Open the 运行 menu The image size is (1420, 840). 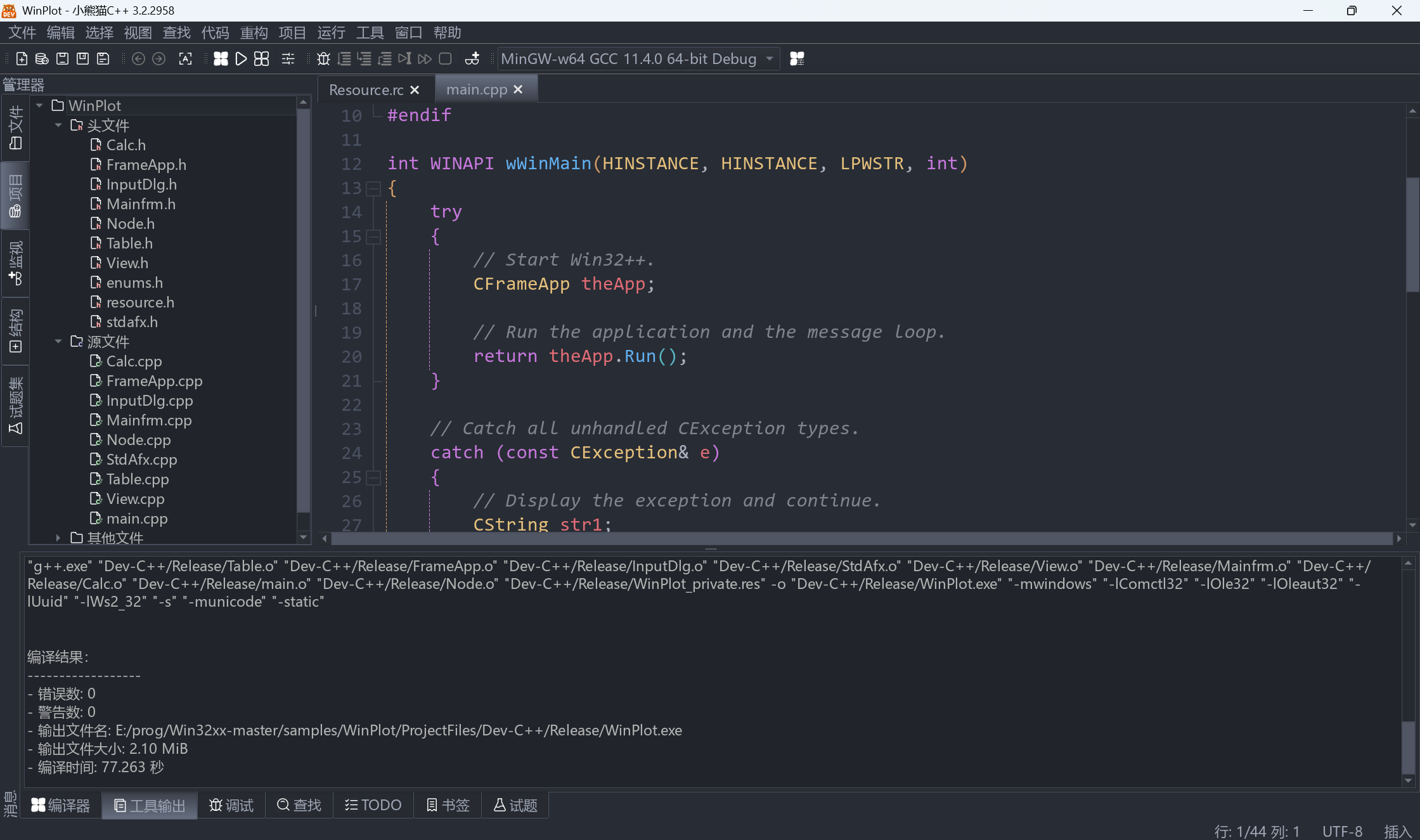point(330,32)
